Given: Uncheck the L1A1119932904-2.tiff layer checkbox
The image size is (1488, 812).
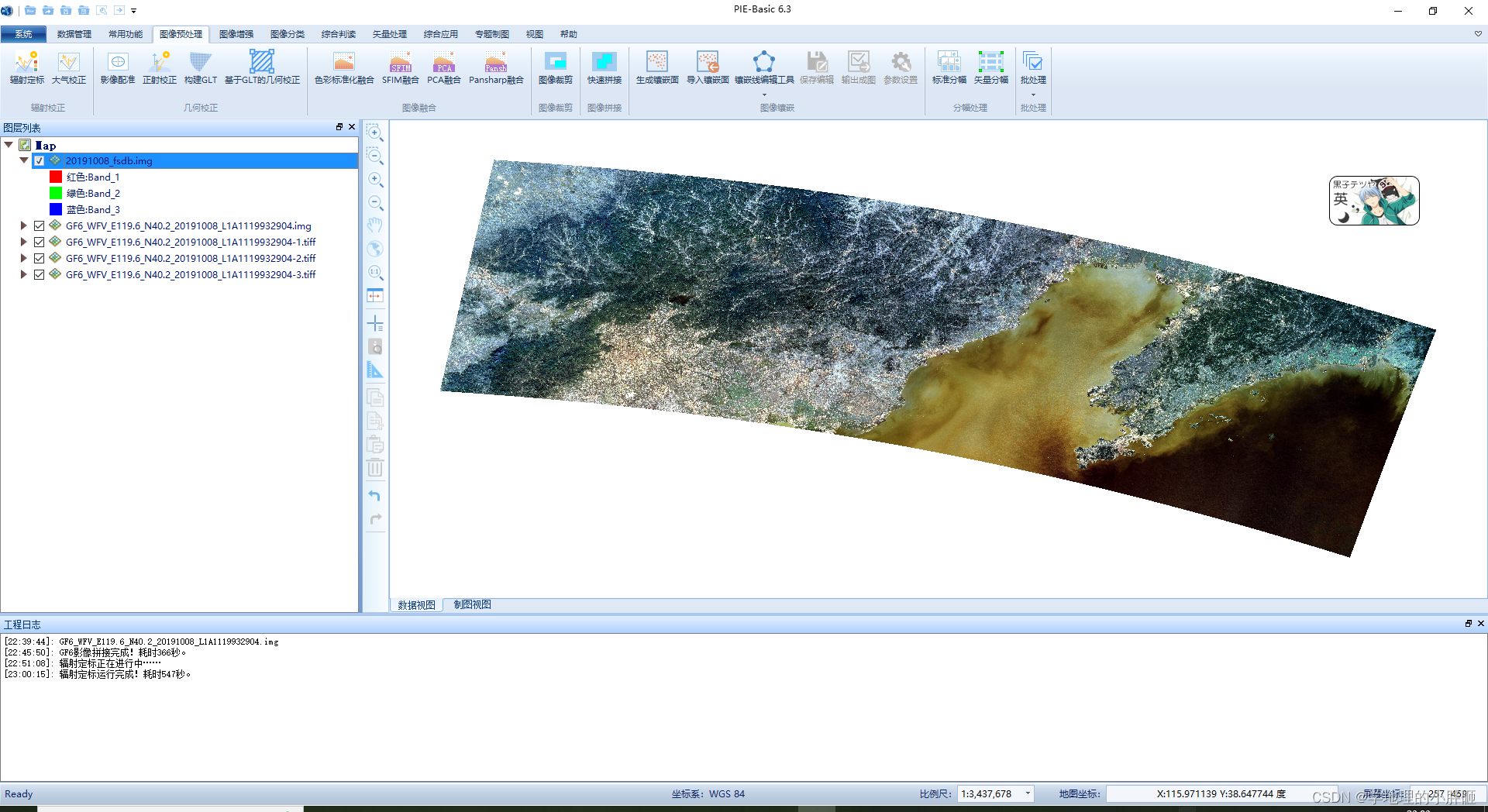Looking at the screenshot, I should click(39, 258).
